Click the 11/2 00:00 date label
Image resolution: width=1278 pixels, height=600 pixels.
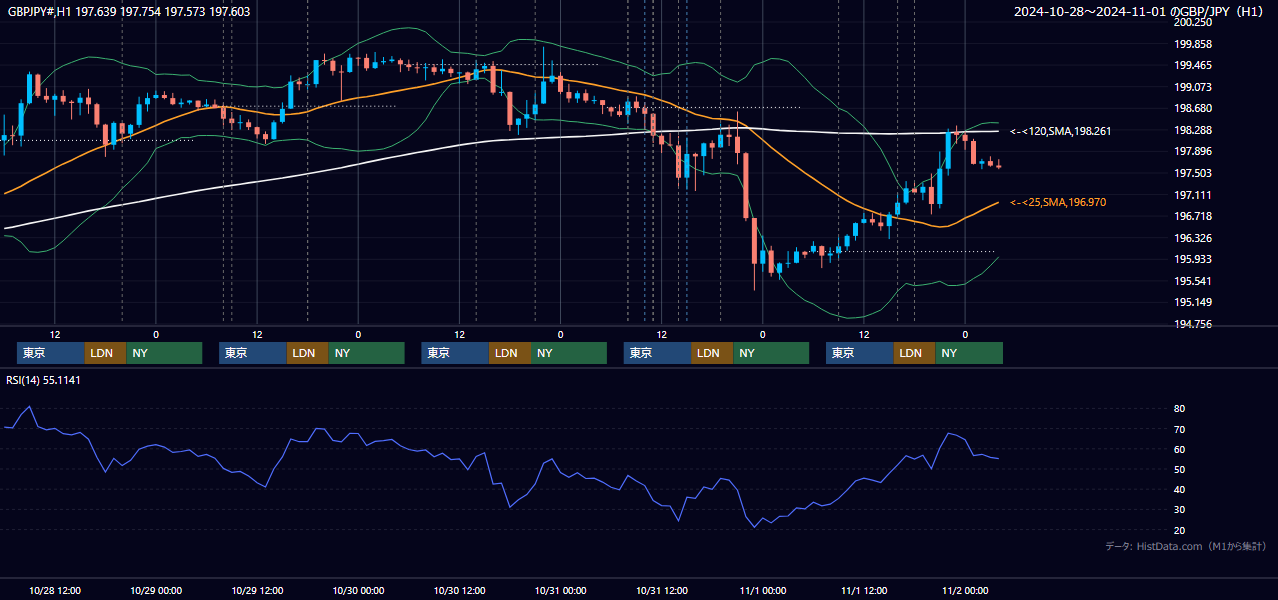pyautogui.click(x=965, y=590)
